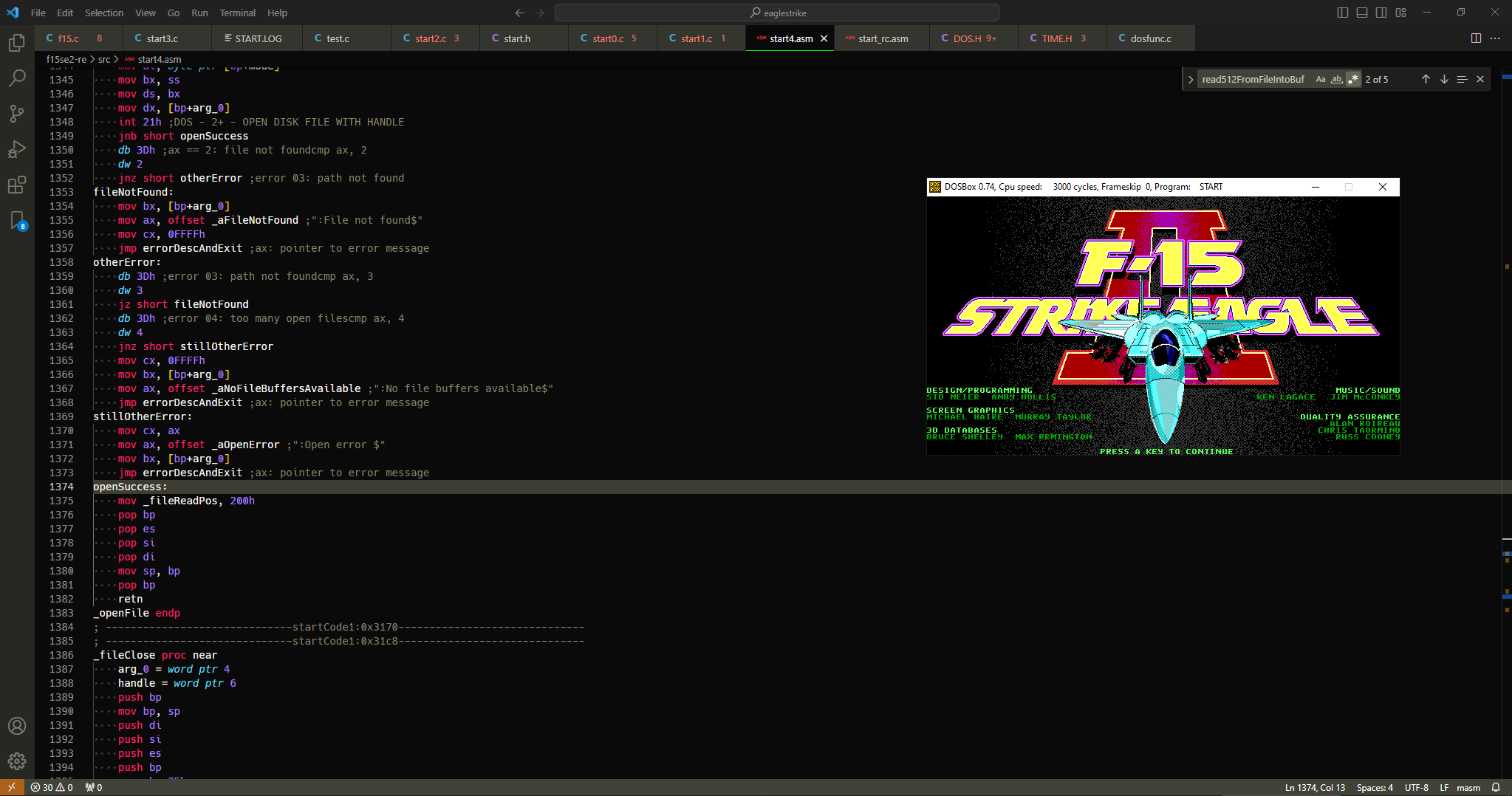Click inside the DOSBox game screen
The height and width of the screenshot is (796, 1512).
pos(1163,326)
